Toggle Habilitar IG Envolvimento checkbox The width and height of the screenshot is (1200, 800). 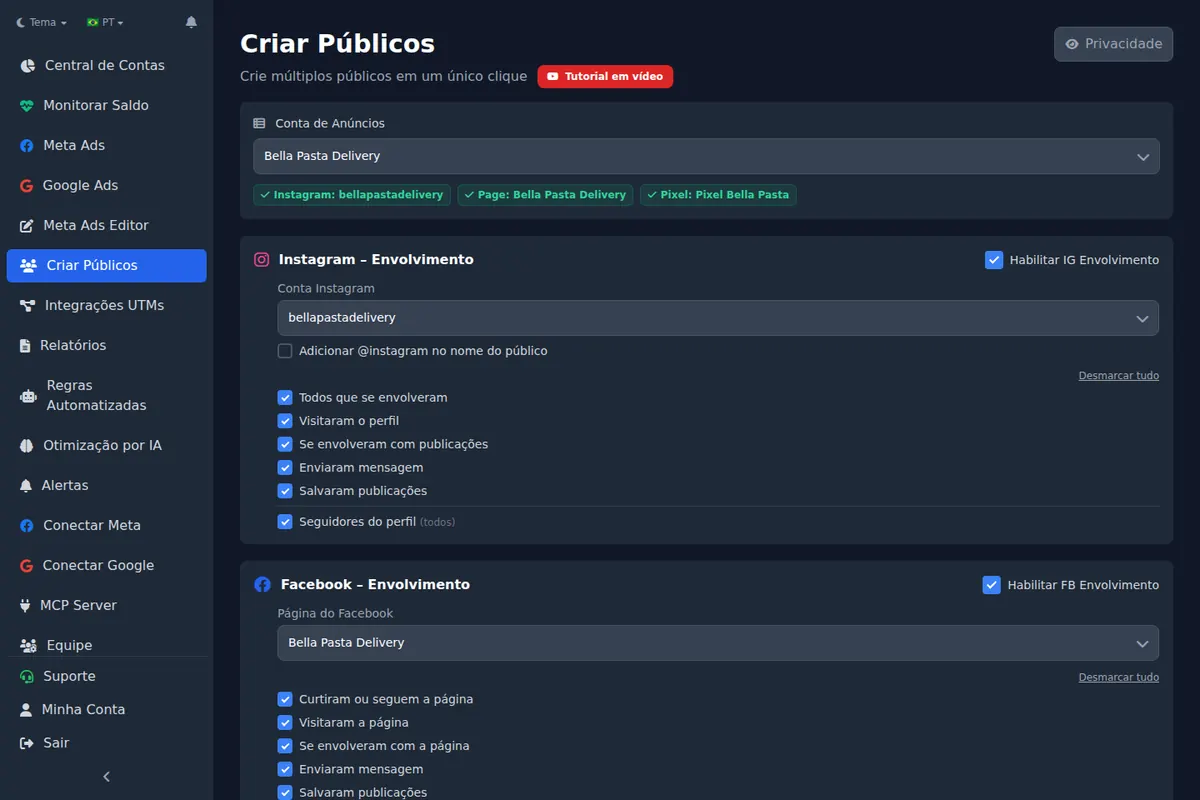[994, 260]
